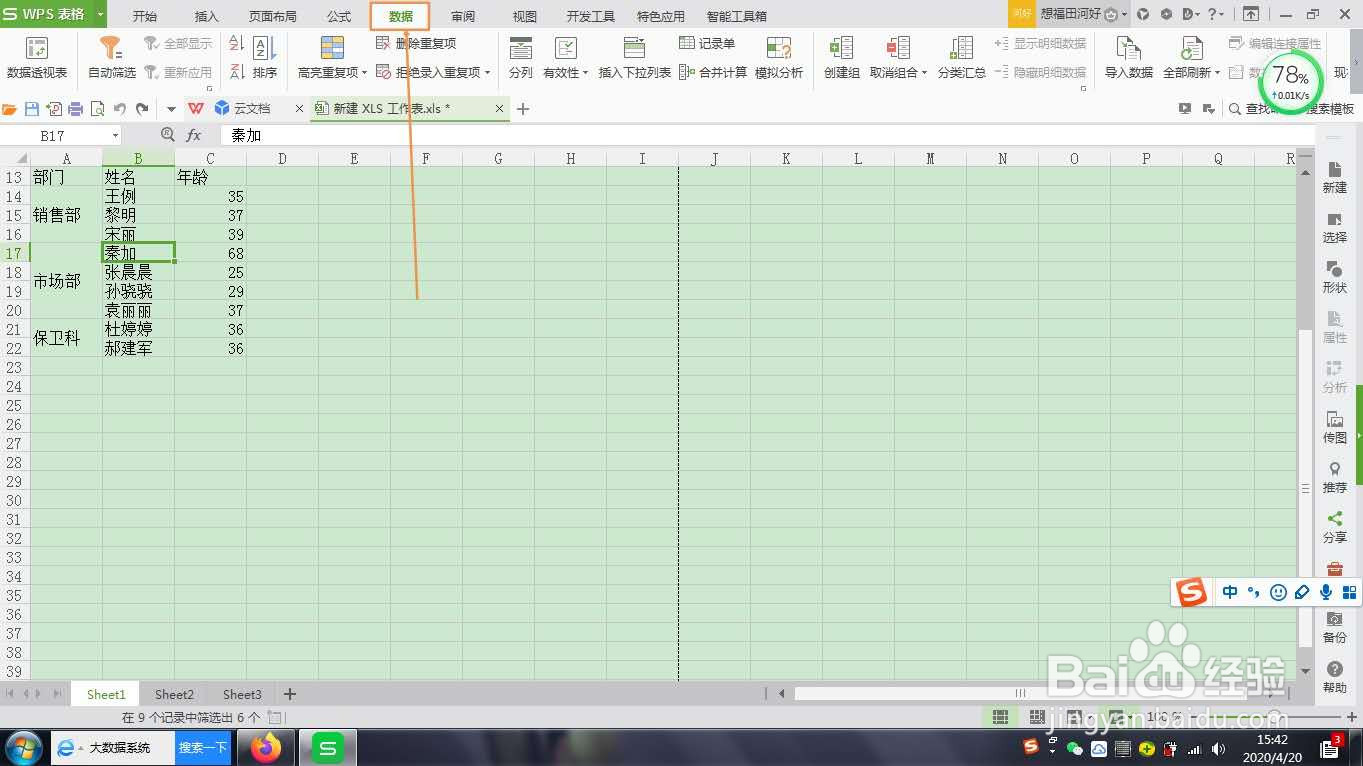Click the fx insert function icon
The image size is (1363, 766).
(194, 135)
